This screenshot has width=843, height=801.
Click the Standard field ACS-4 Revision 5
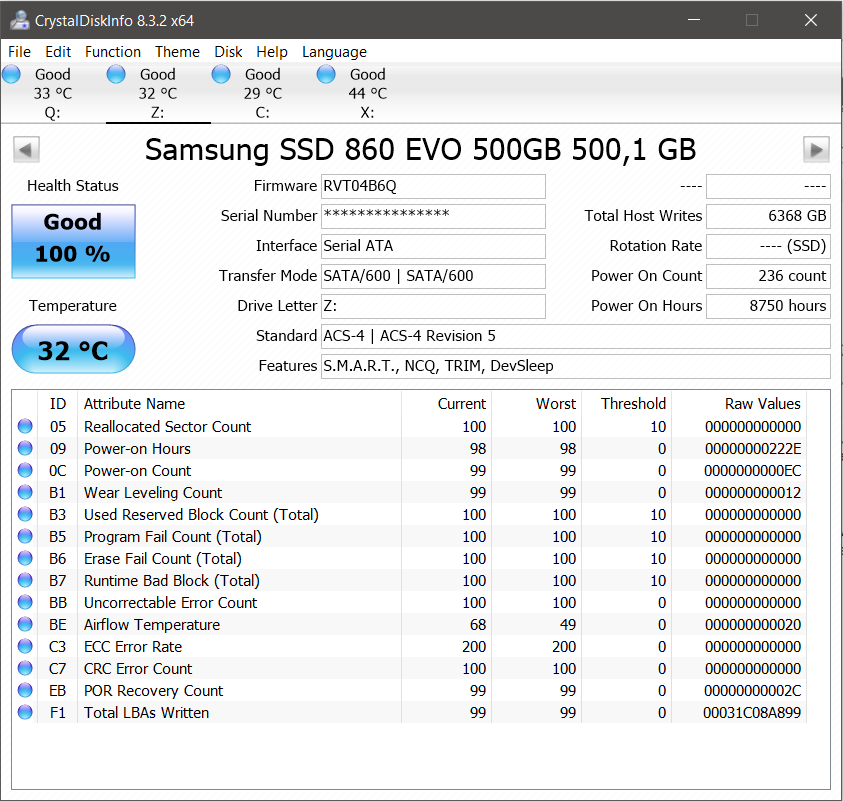pyautogui.click(x=576, y=336)
